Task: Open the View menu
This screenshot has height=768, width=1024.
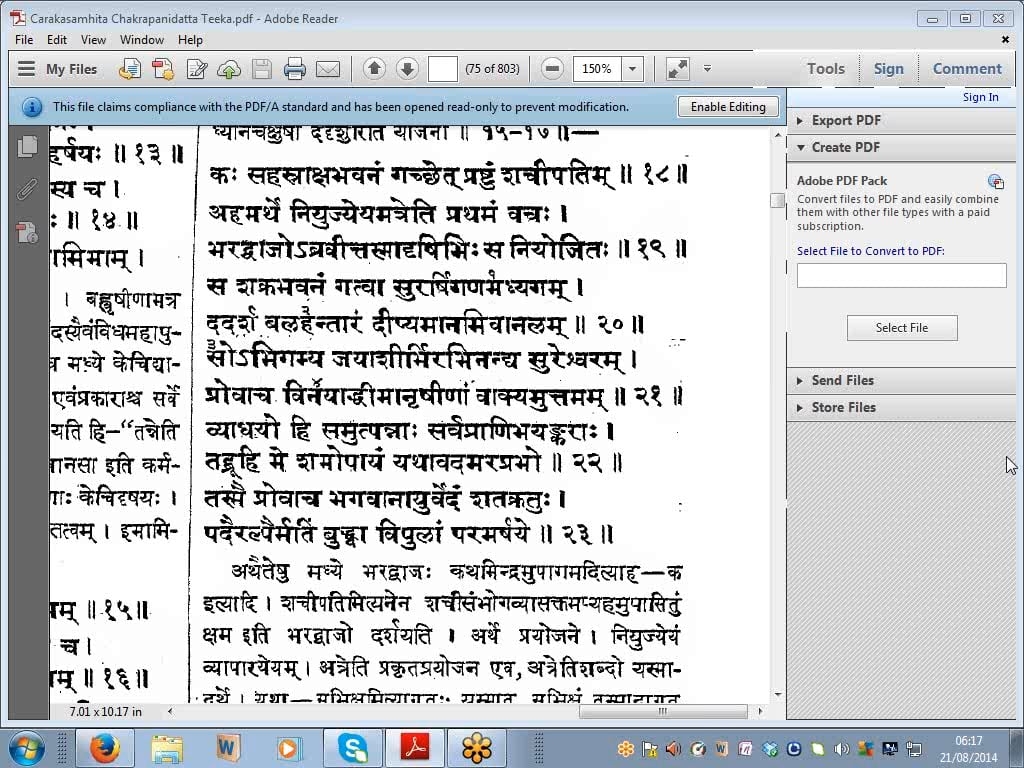Action: [93, 40]
